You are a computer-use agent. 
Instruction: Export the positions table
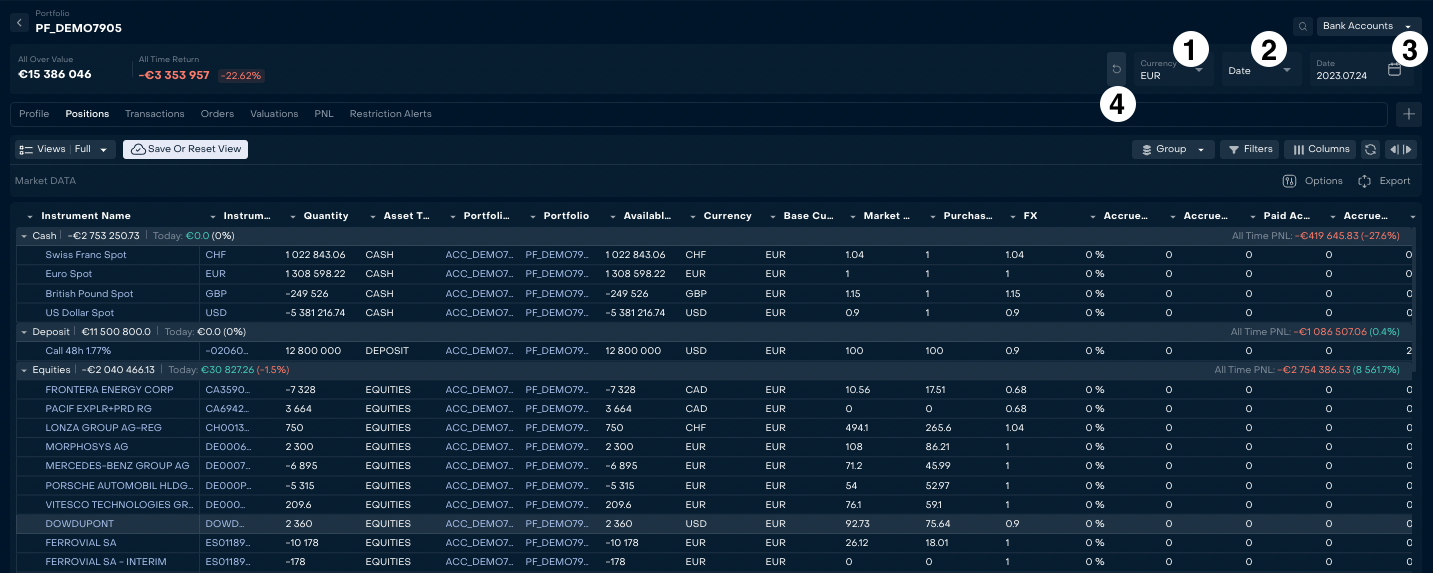[1384, 181]
